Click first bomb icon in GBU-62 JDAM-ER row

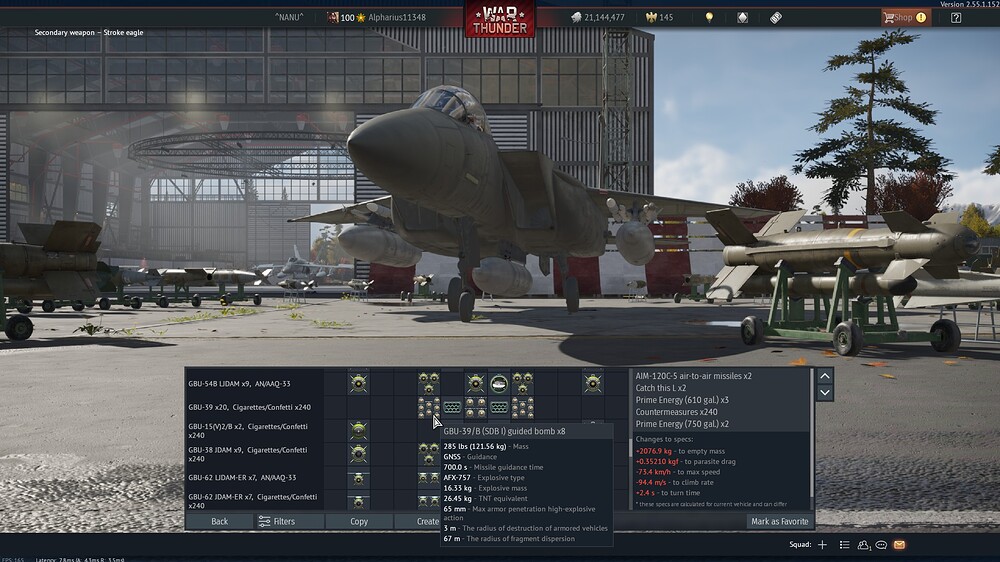point(358,501)
